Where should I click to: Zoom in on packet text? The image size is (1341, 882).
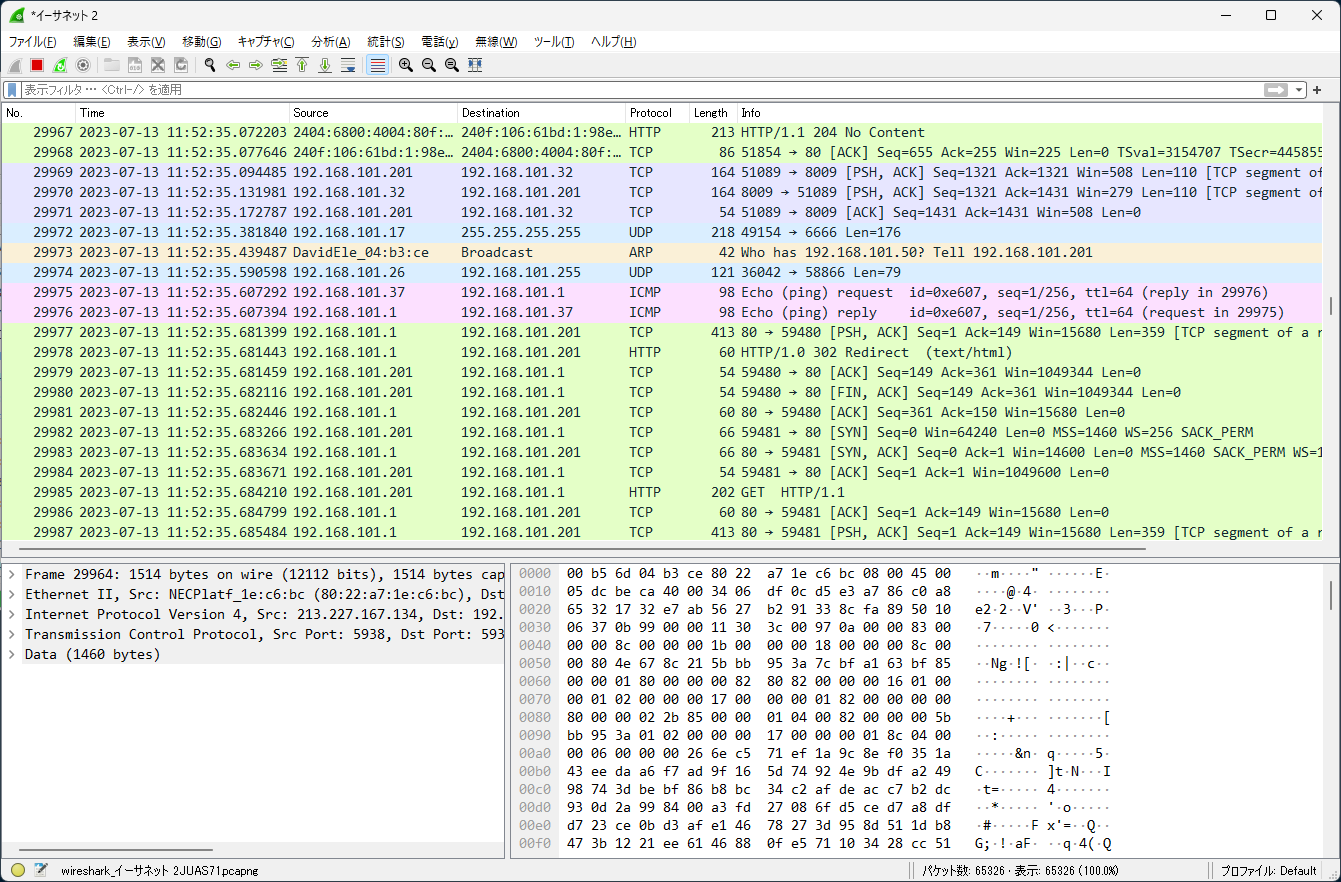[406, 65]
